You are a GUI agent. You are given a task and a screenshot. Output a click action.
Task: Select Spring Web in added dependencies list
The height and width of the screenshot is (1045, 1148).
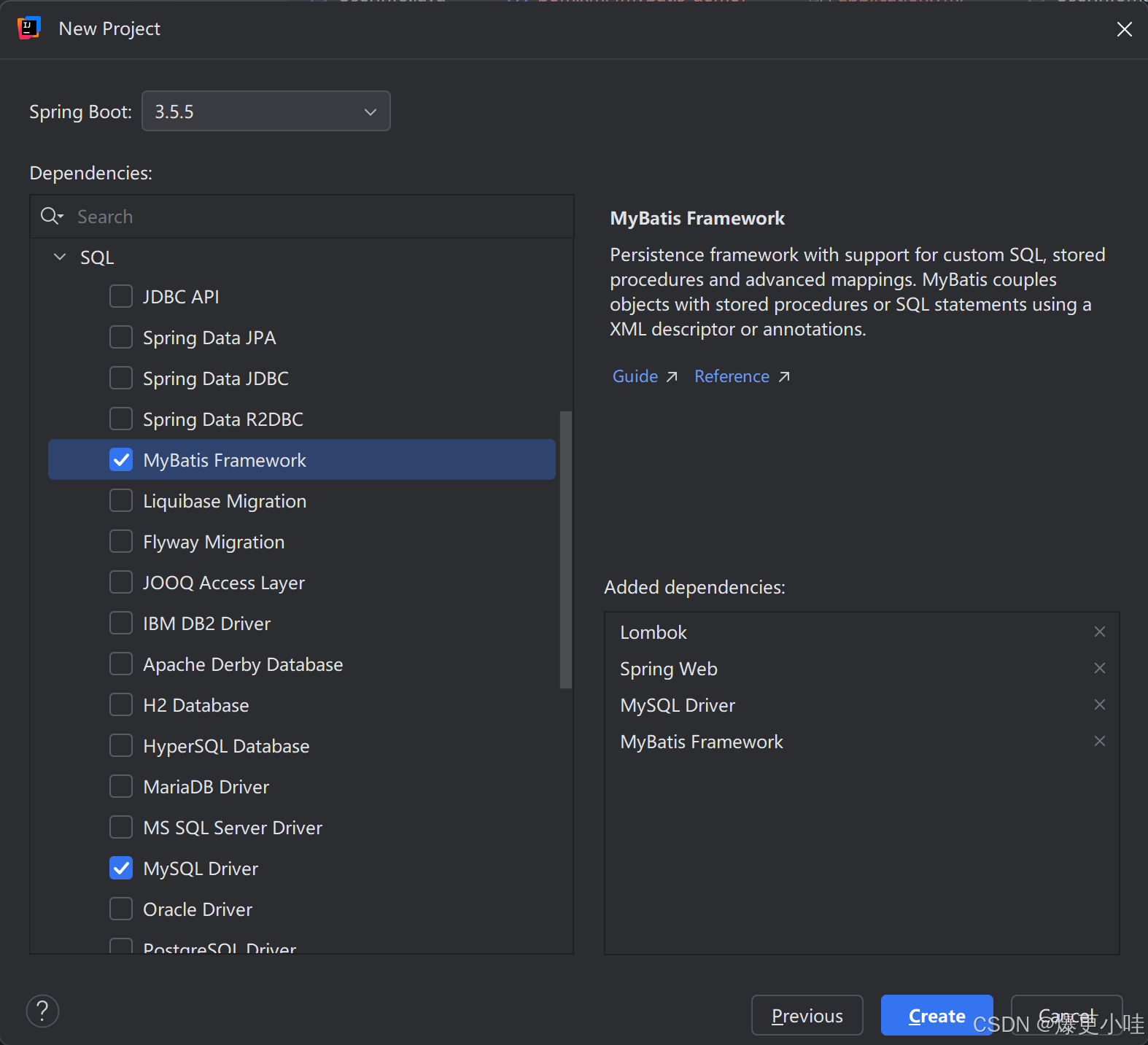tap(669, 669)
